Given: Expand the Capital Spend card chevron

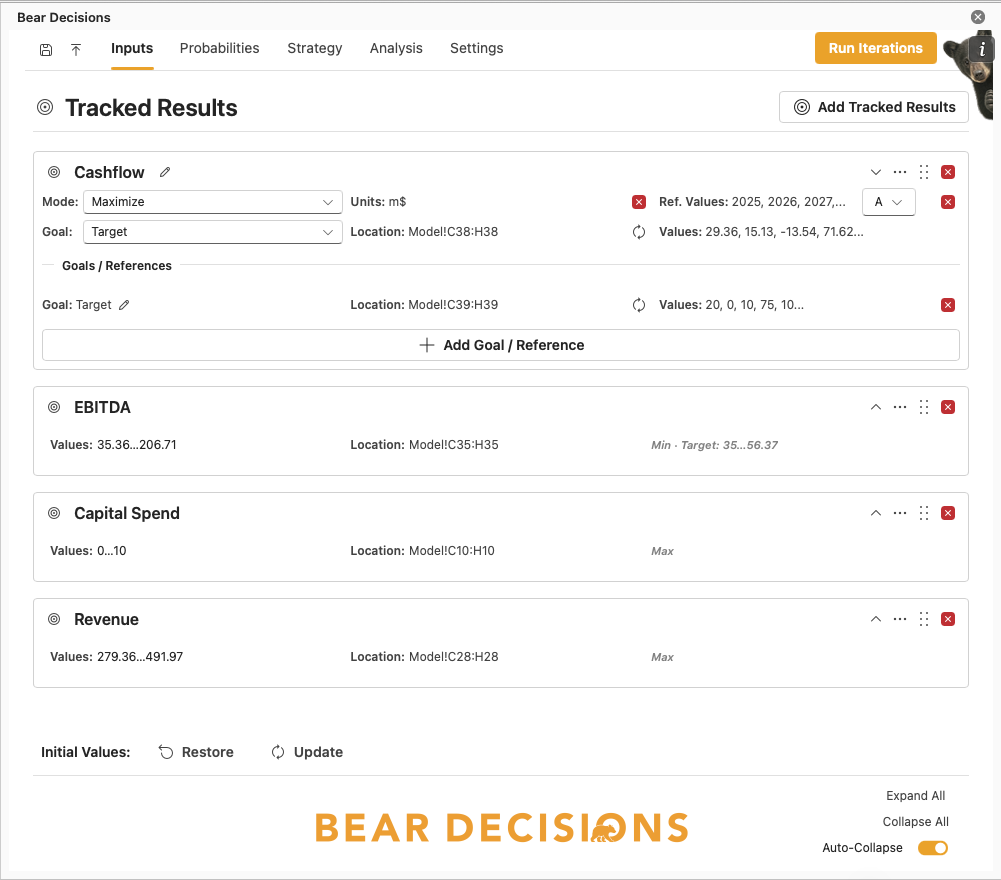Looking at the screenshot, I should 876,513.
